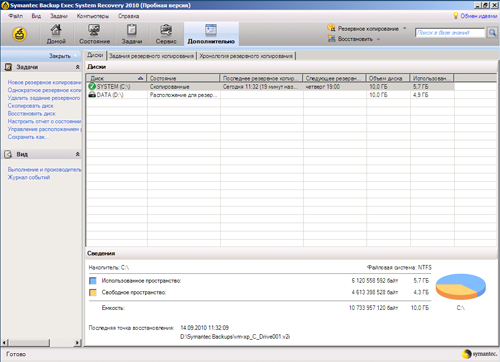Open the Состояние toolbar icon
This screenshot has height=362, width=500.
[94, 34]
